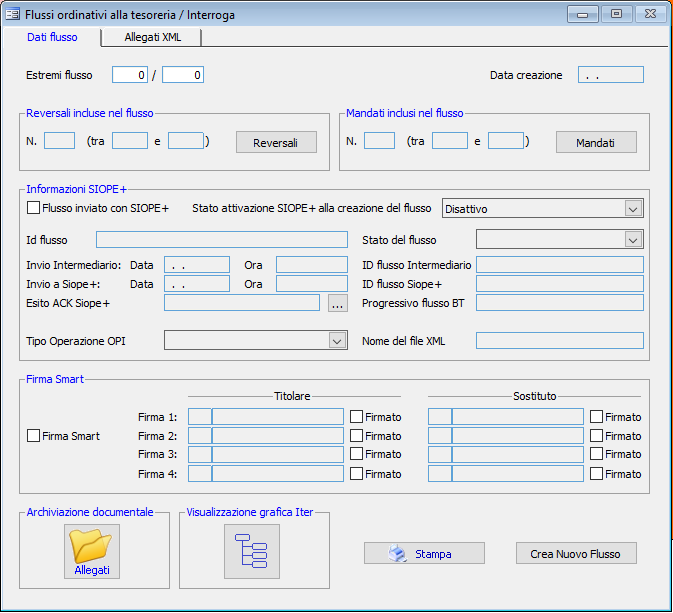673x613 pixels.
Task: Open the Allegati folder icon
Action: (92, 551)
